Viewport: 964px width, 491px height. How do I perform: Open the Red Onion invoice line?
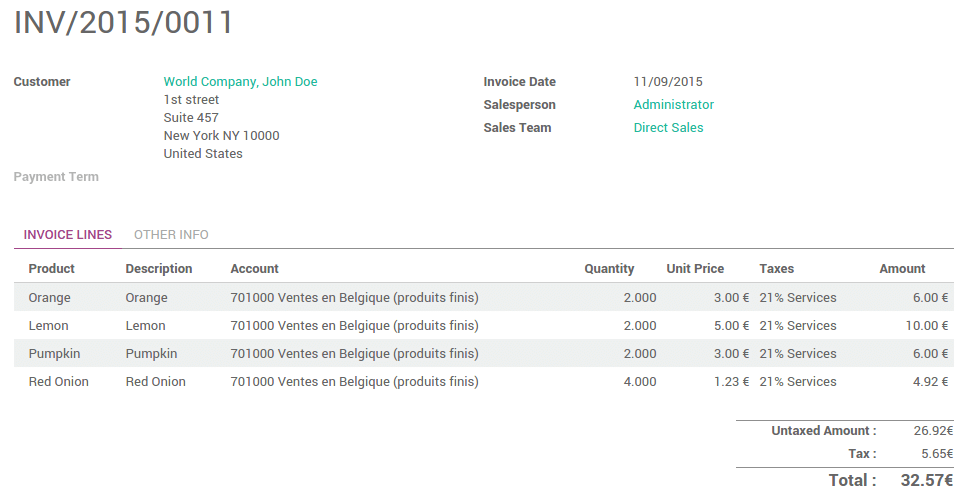click(x=58, y=382)
